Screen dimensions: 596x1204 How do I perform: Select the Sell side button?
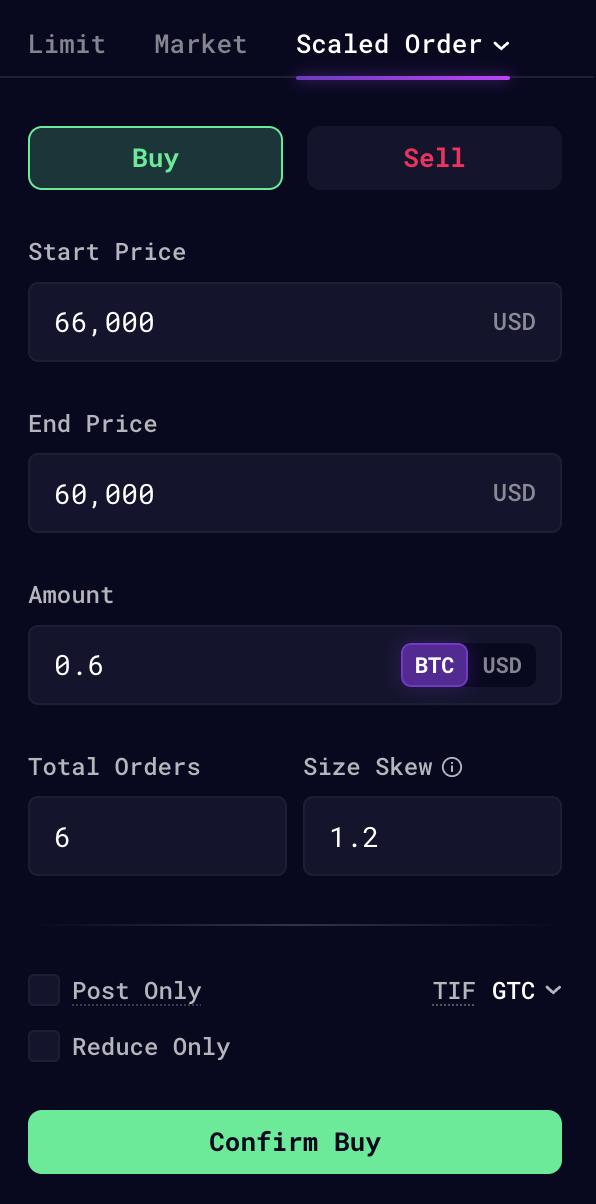click(434, 158)
